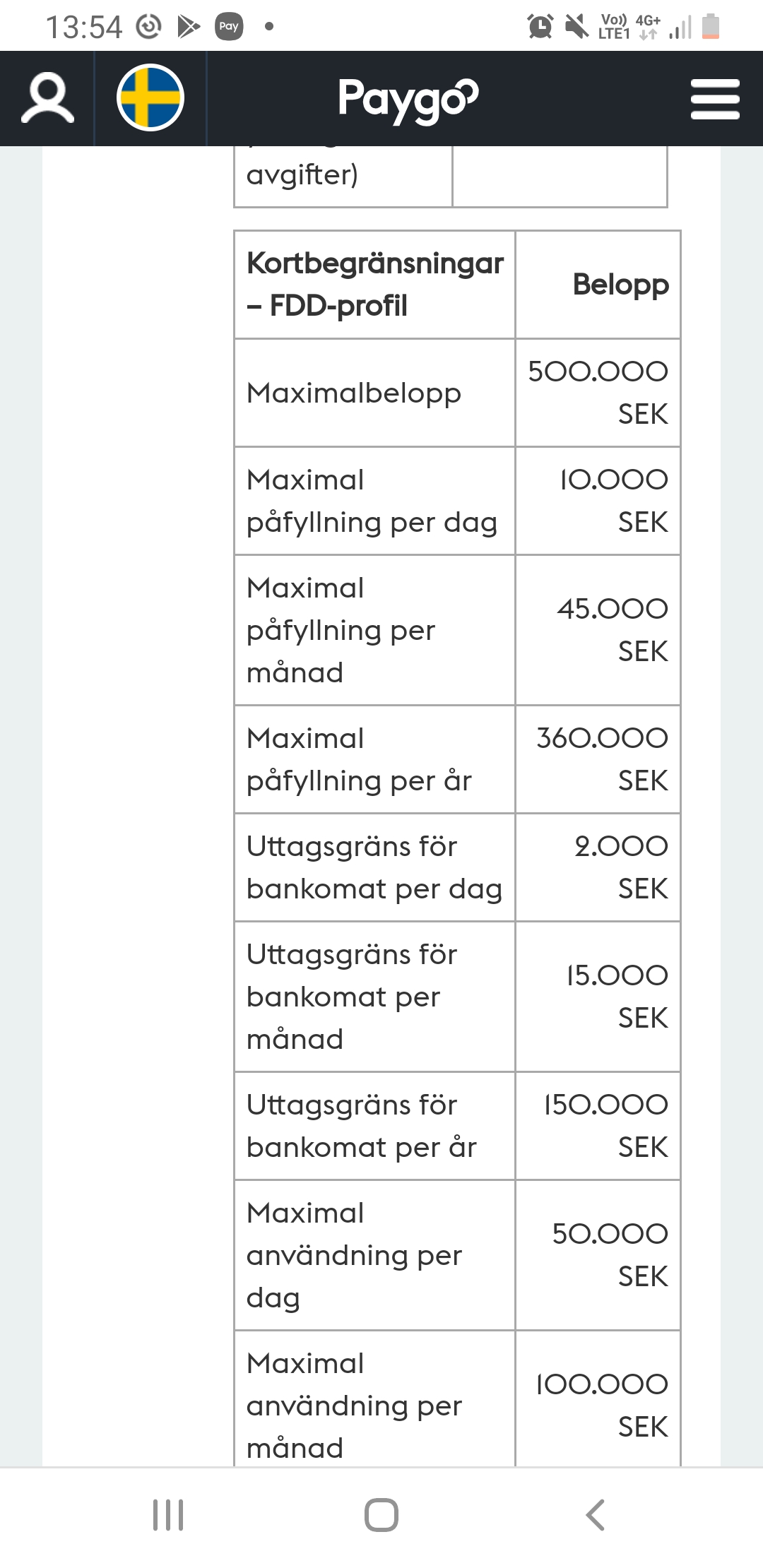The width and height of the screenshot is (763, 1568).
Task: Open the user account profile icon
Action: click(x=47, y=99)
